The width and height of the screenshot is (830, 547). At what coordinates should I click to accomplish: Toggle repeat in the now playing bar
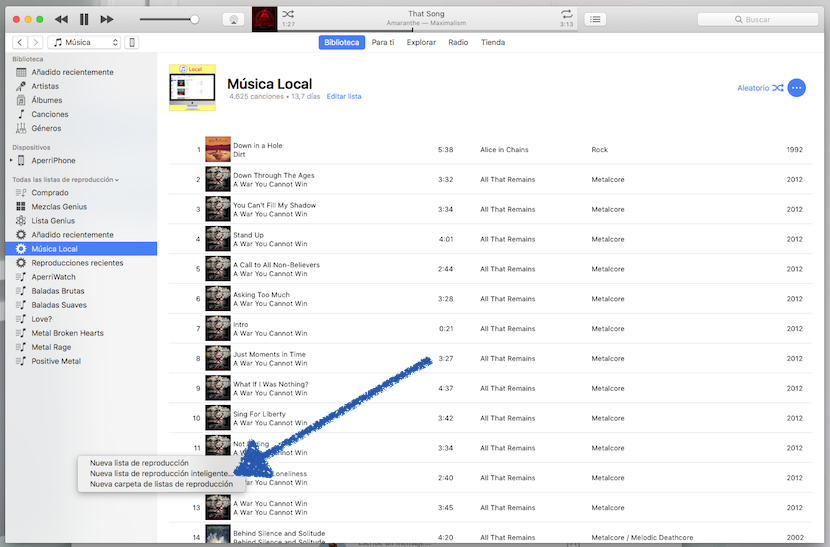point(566,13)
